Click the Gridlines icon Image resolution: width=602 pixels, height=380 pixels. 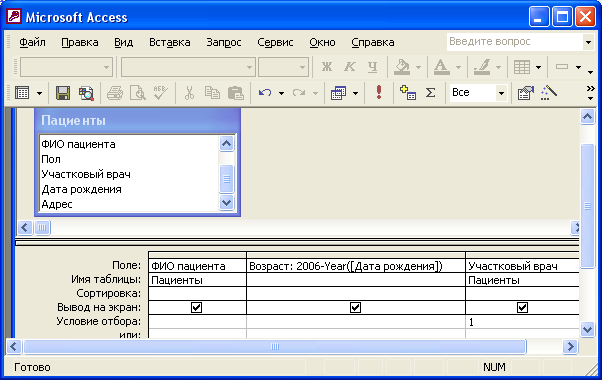(x=522, y=67)
